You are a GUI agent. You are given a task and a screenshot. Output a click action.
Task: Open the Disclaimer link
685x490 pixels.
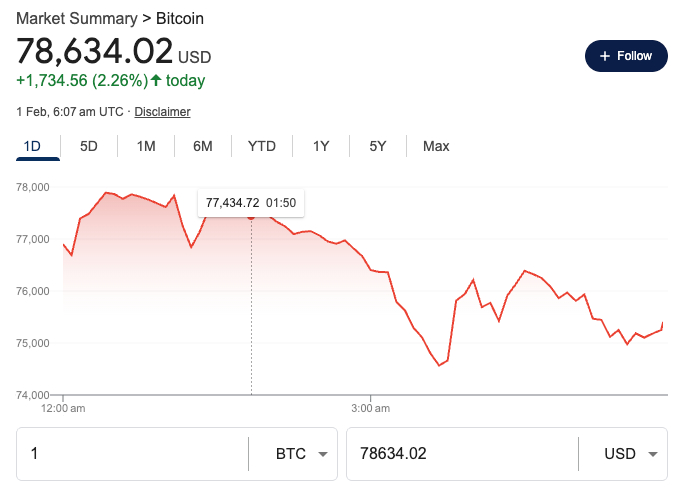(162, 112)
